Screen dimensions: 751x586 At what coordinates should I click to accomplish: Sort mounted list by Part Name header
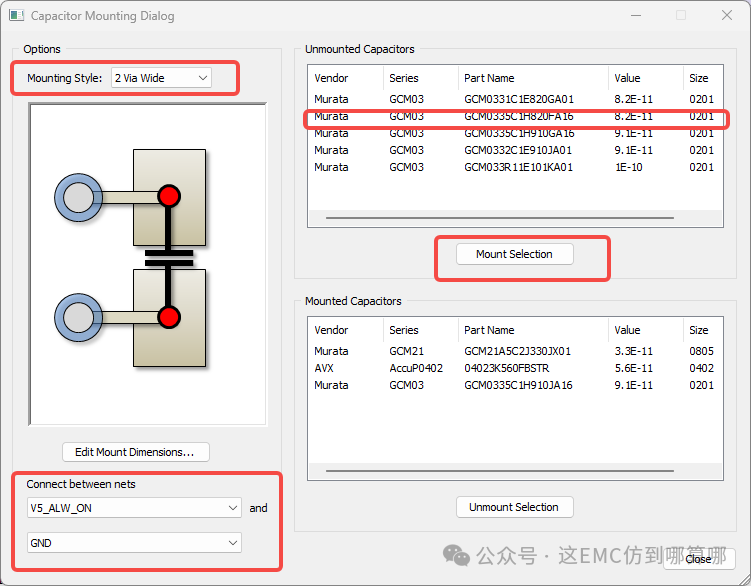pos(534,330)
